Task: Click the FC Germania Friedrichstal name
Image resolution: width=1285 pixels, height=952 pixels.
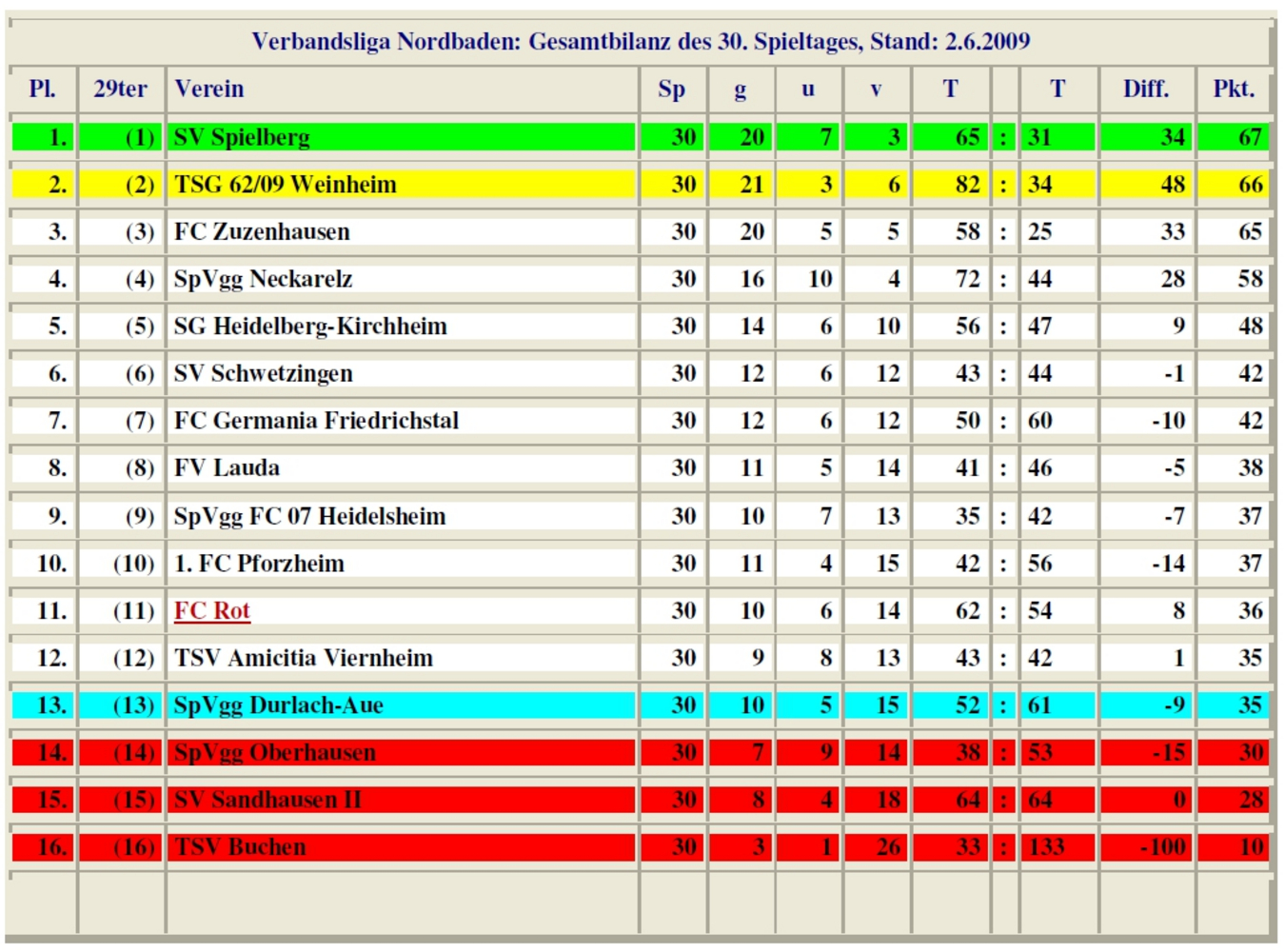Action: [x=316, y=421]
